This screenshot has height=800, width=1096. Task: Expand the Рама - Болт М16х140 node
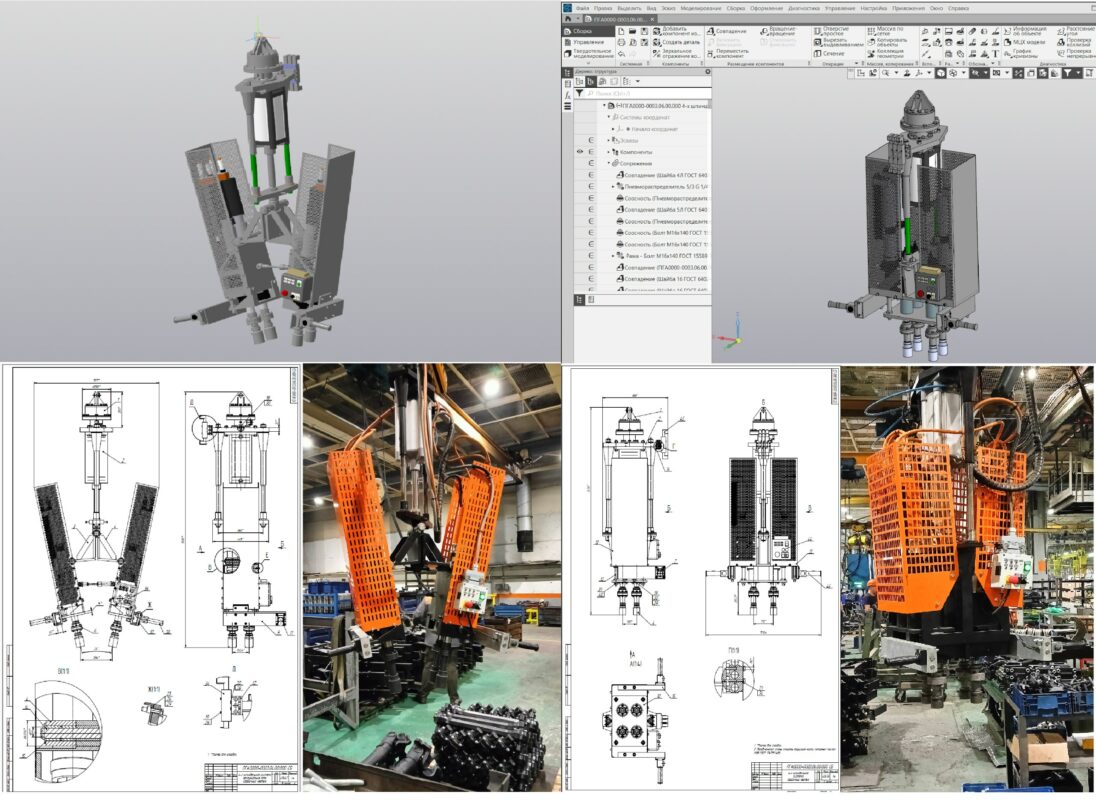point(613,256)
